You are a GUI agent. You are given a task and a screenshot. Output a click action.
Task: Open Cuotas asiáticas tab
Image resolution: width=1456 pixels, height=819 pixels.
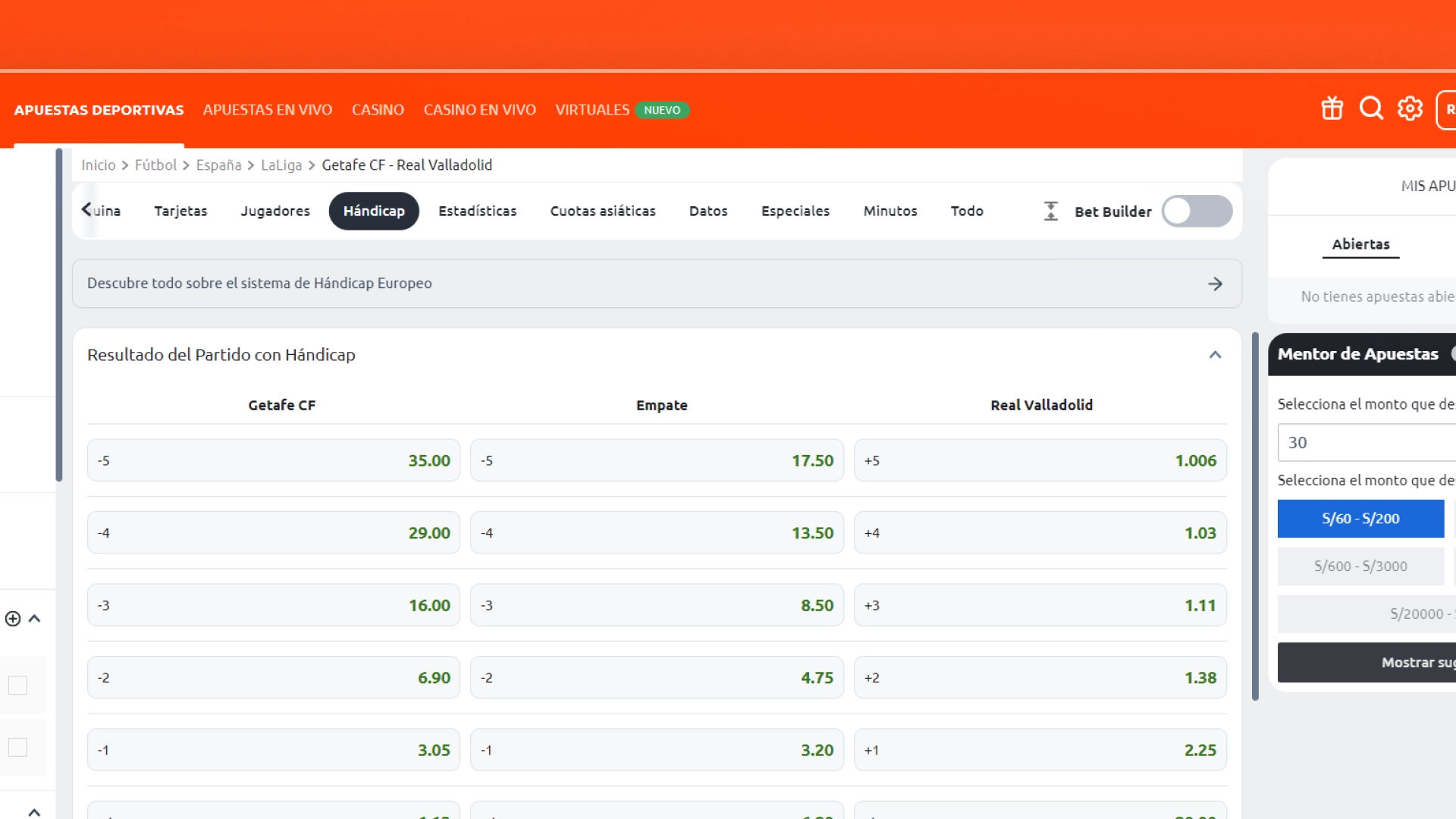coord(603,211)
